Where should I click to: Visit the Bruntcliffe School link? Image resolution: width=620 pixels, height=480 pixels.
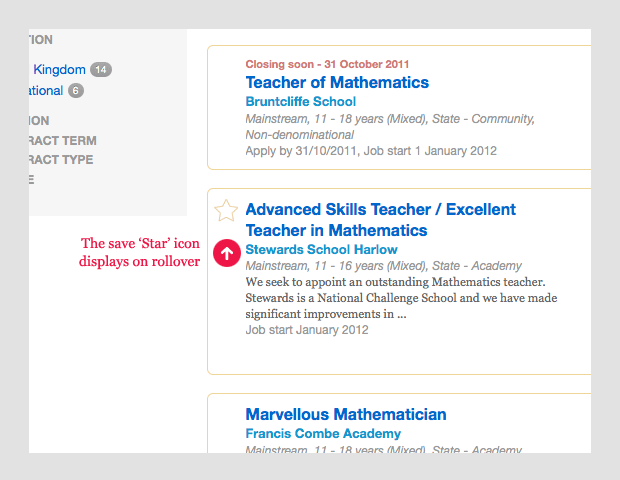pyautogui.click(x=300, y=102)
